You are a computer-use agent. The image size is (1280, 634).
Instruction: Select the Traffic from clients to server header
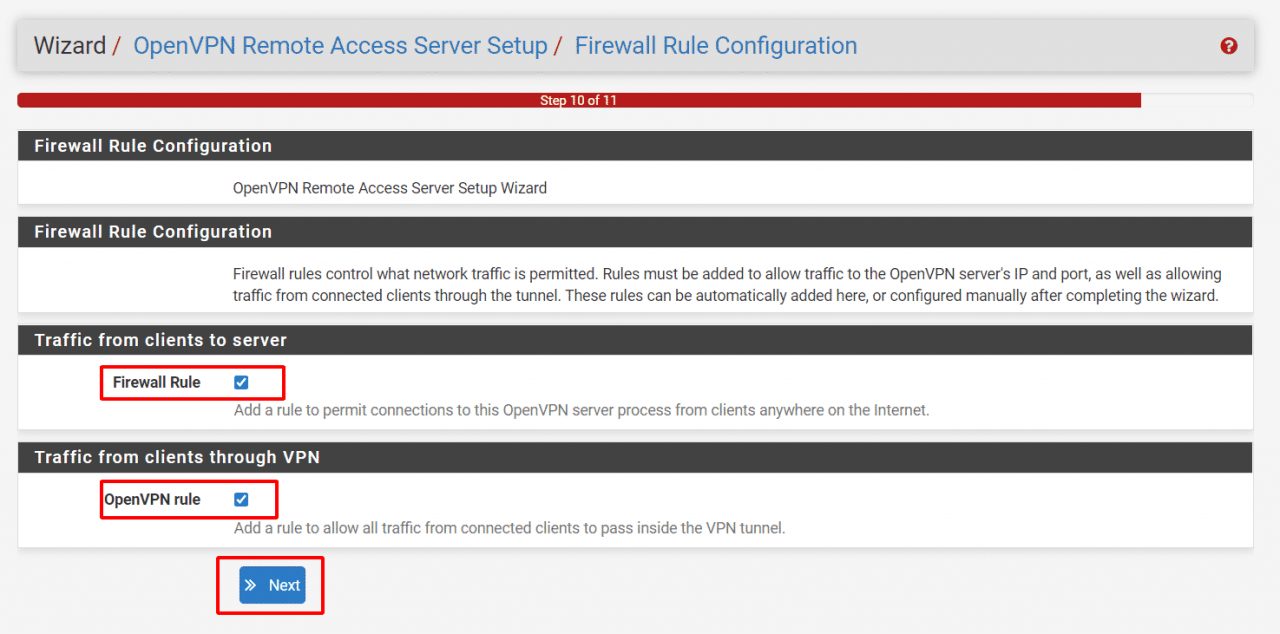pyautogui.click(x=160, y=340)
